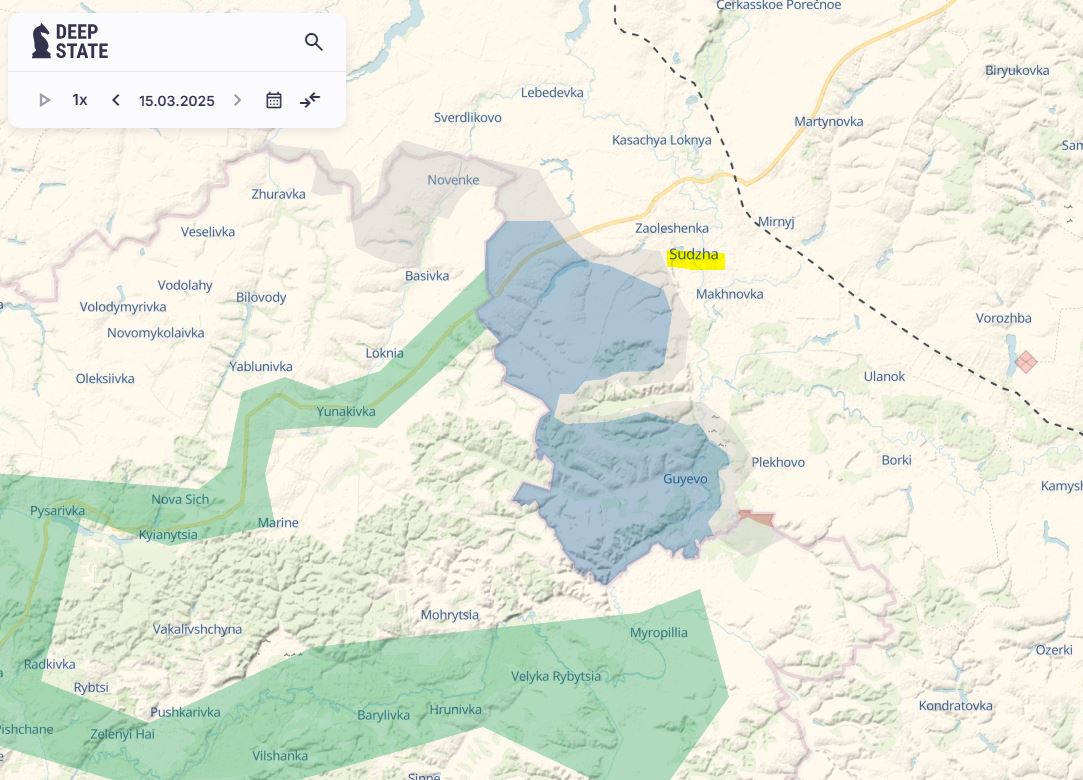Image resolution: width=1083 pixels, height=780 pixels.
Task: Click the Velyka Rybytsia label
Action: point(556,676)
